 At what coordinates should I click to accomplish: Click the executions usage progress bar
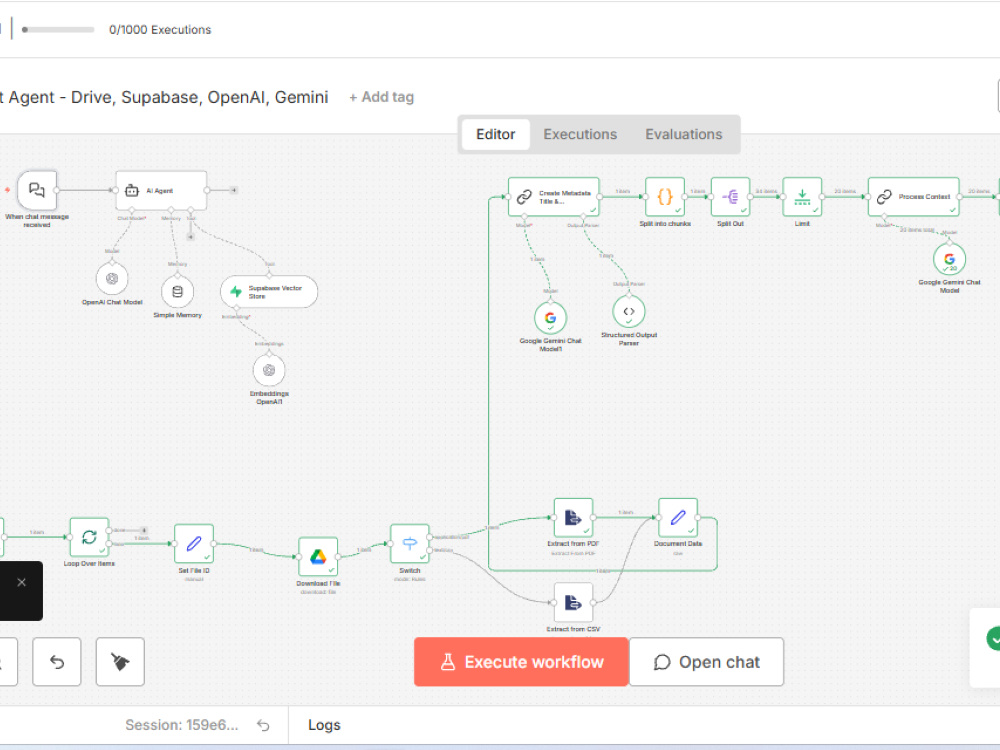58,29
